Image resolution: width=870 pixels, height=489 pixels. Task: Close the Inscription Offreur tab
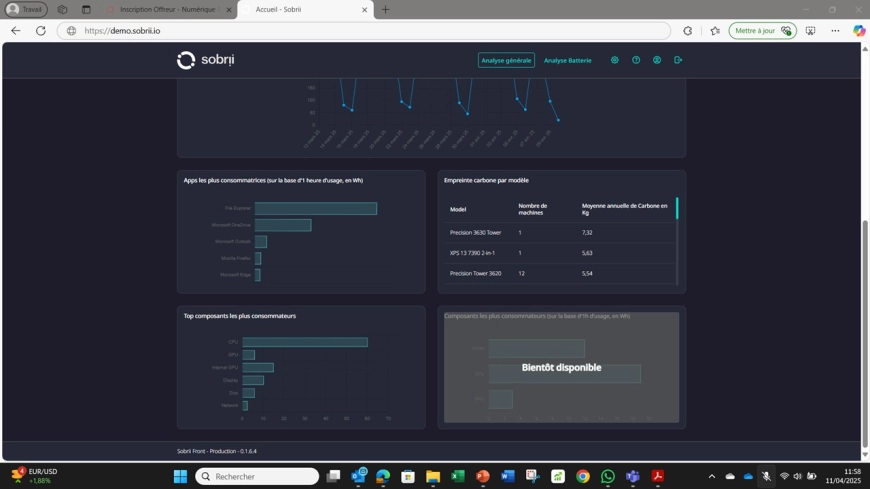(x=229, y=9)
